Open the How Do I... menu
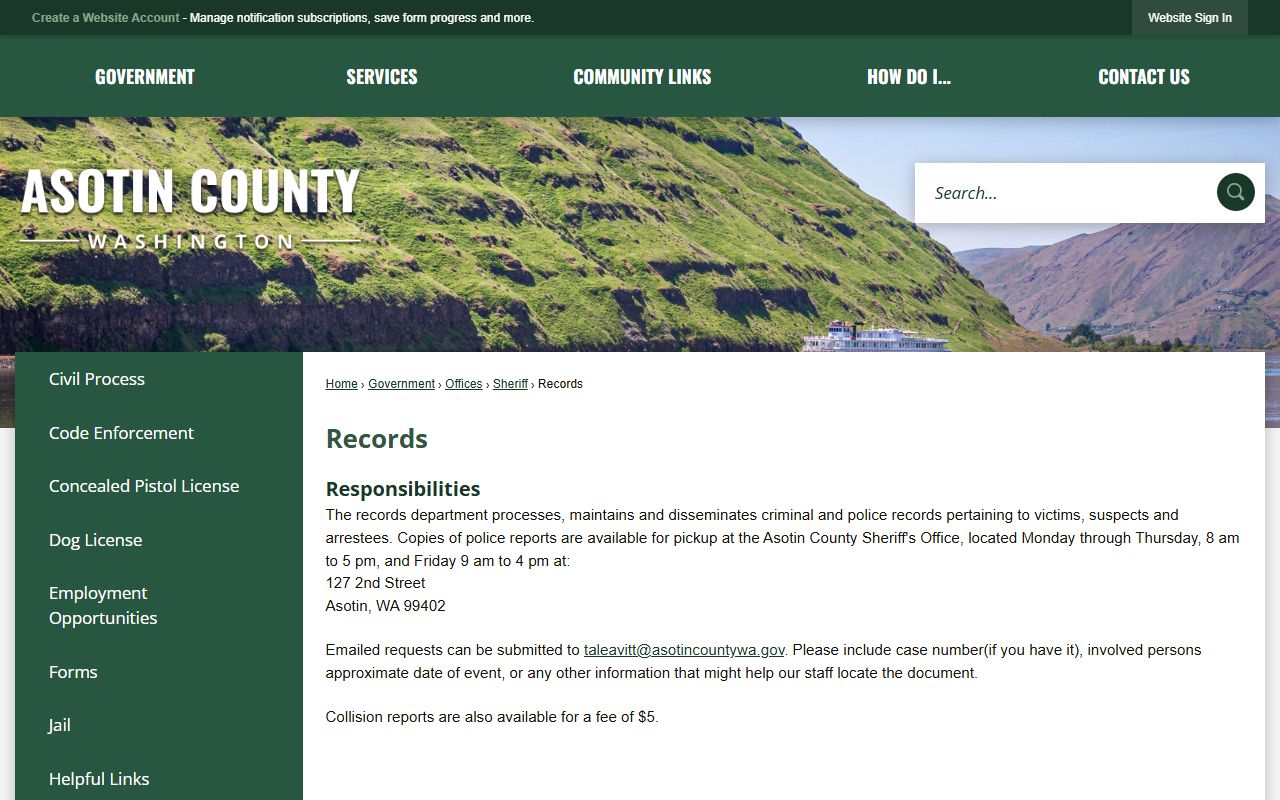The width and height of the screenshot is (1280, 800). (x=909, y=77)
